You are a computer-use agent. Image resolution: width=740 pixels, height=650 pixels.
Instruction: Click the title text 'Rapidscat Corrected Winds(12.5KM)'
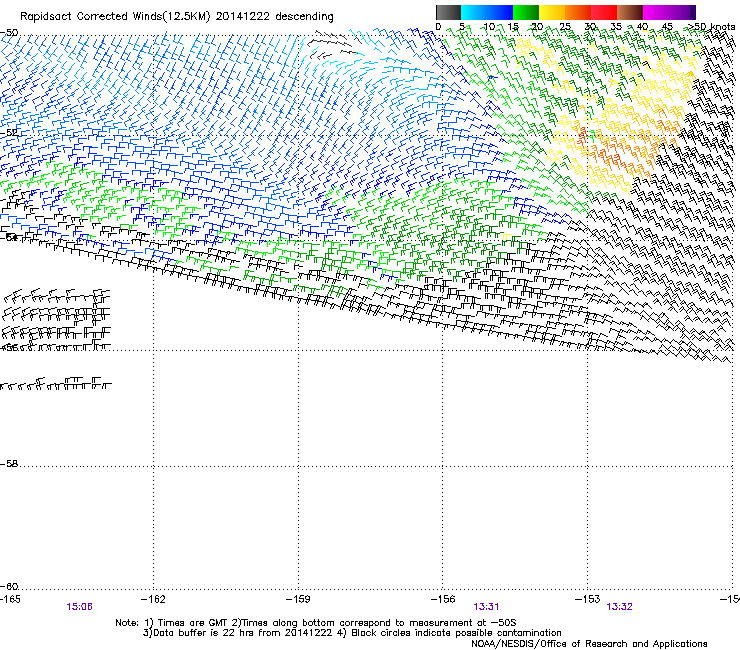[x=115, y=17]
